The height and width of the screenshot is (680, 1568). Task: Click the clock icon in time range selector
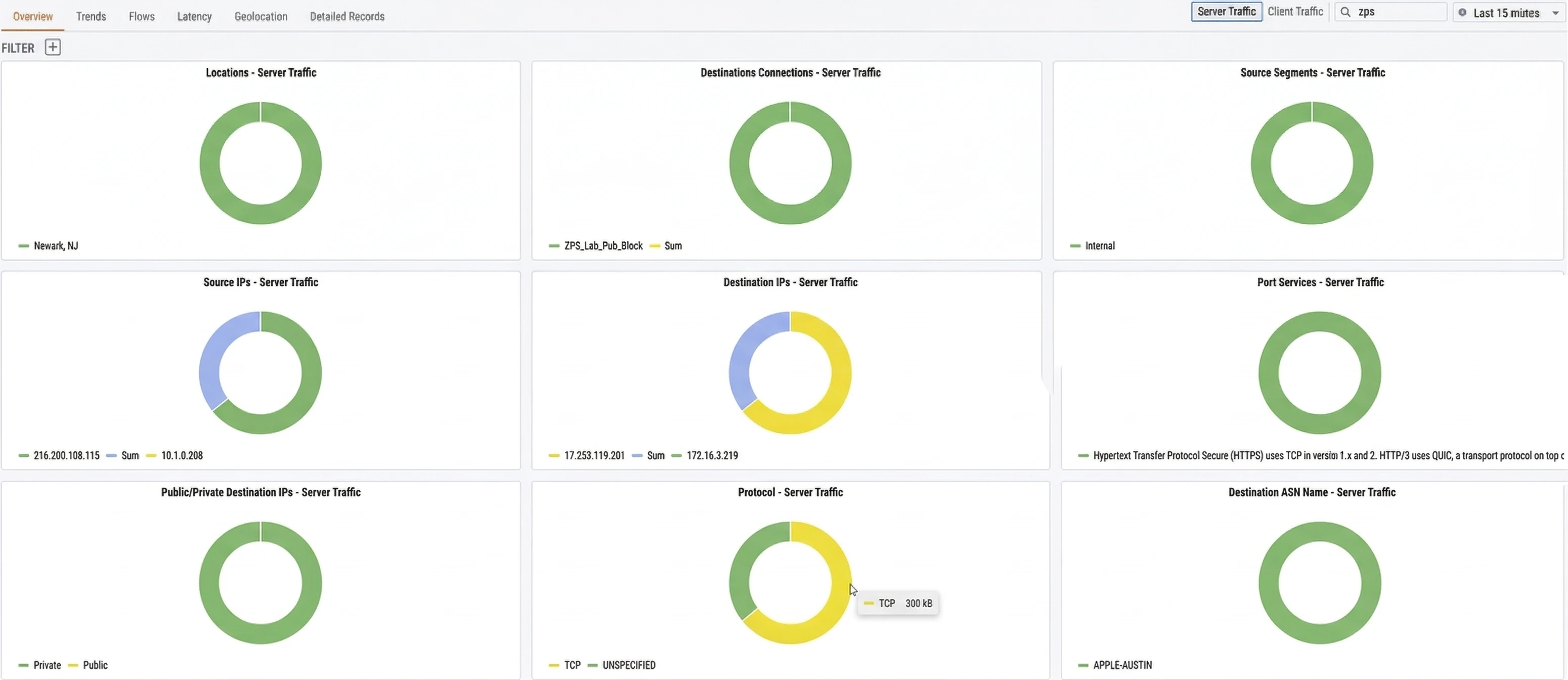coord(1463,12)
